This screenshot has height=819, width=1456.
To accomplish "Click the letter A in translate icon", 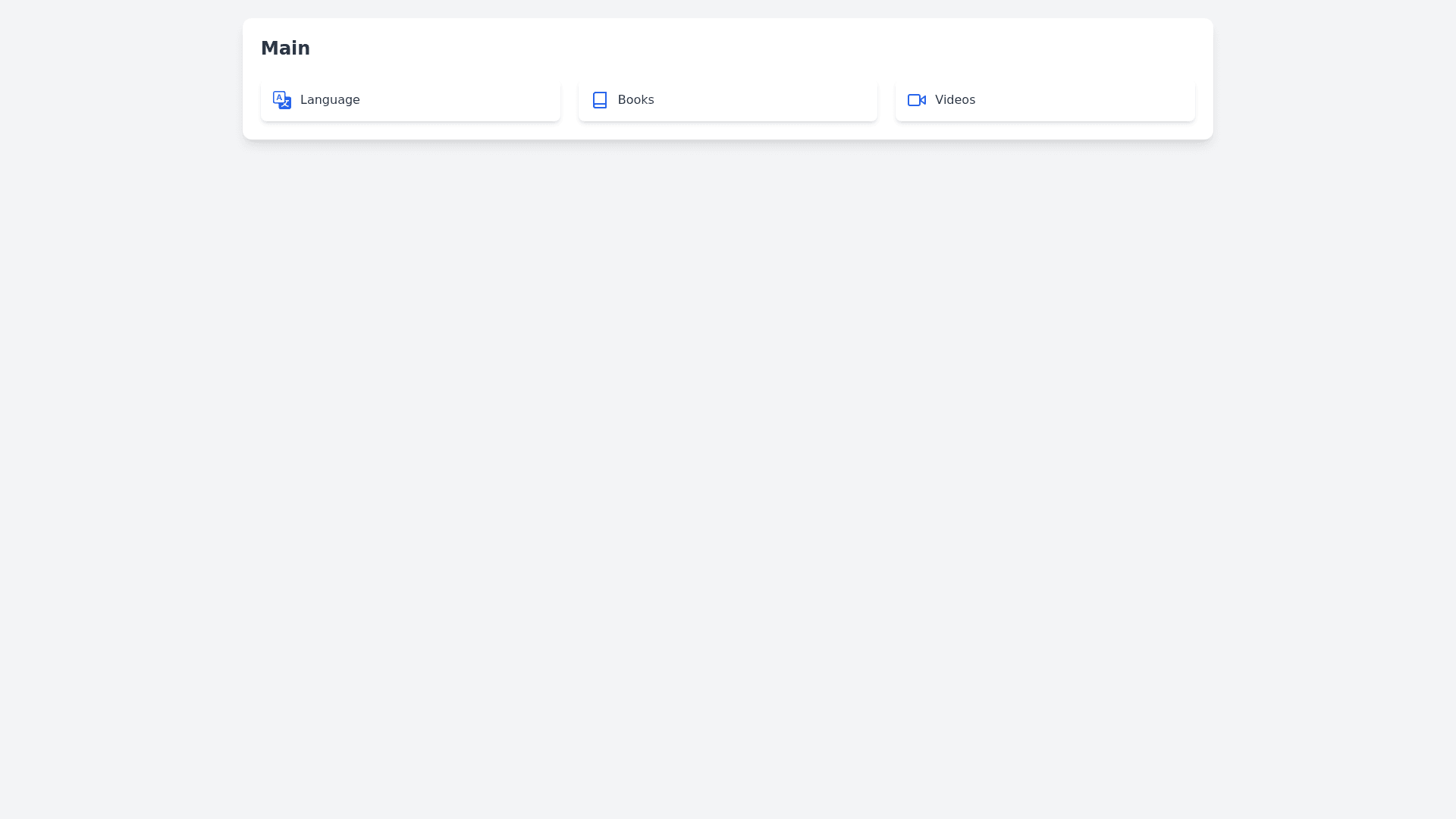I will pyautogui.click(x=279, y=97).
